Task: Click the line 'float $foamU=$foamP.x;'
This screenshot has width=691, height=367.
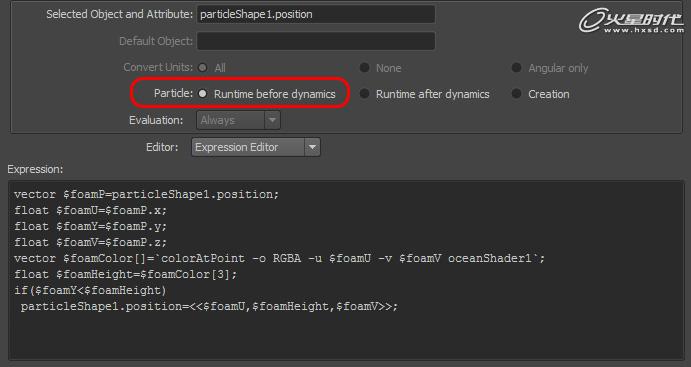Action: [x=90, y=211]
